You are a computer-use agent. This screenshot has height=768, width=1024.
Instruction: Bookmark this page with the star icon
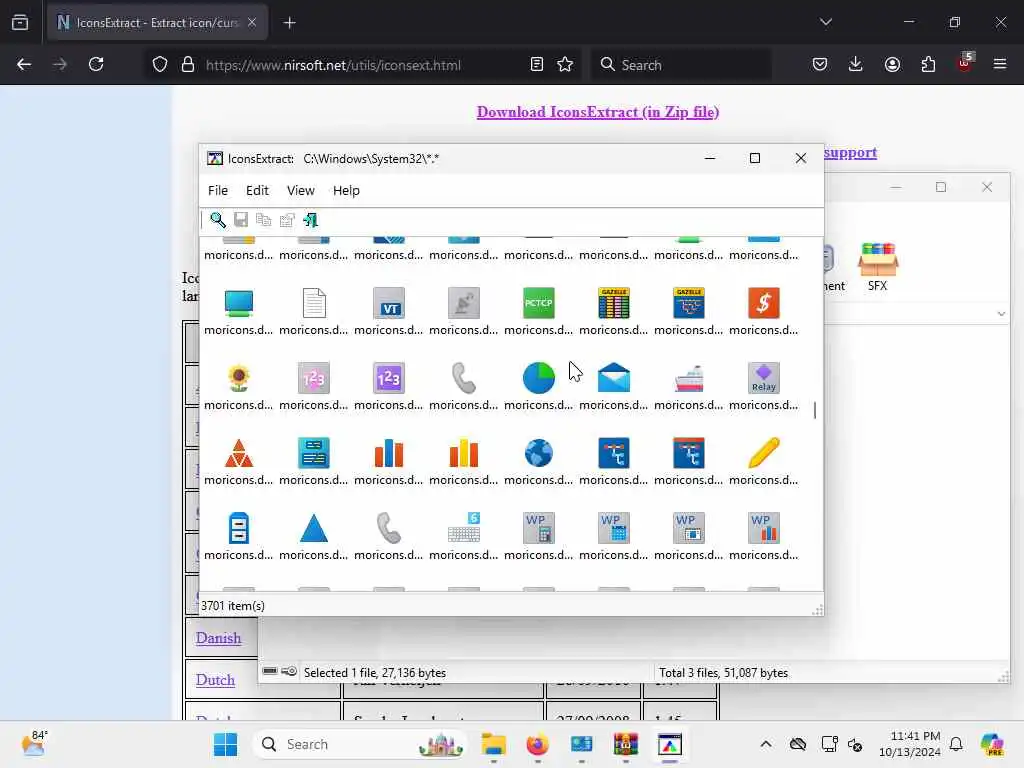(565, 64)
